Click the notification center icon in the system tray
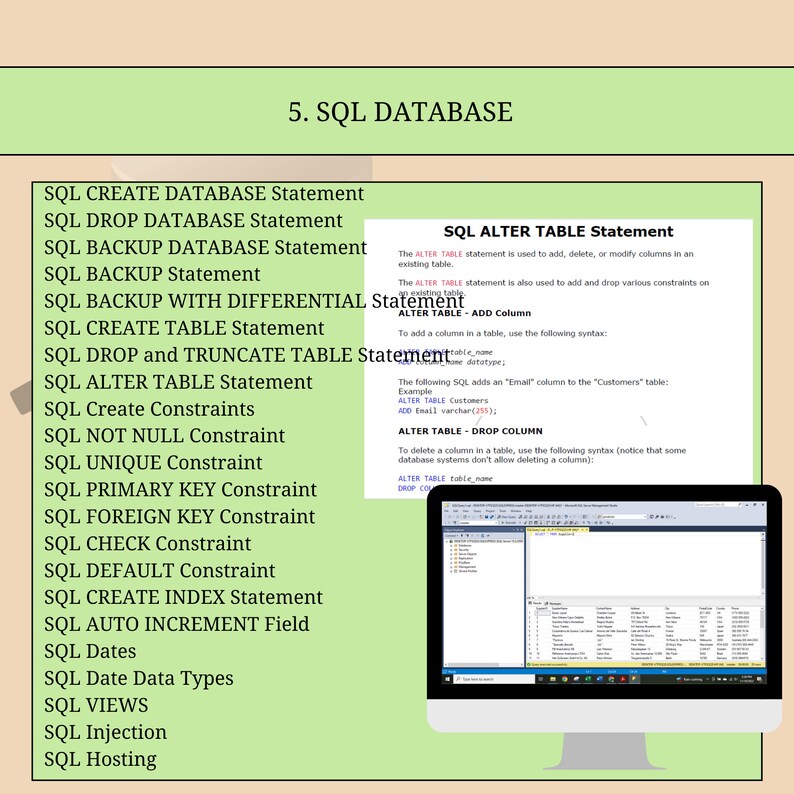Screen dimensions: 794x794 [x=759, y=679]
